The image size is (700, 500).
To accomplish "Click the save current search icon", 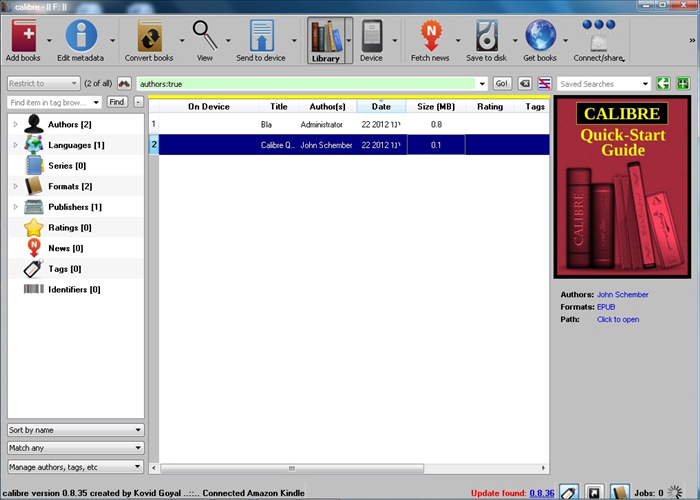I will coord(683,83).
